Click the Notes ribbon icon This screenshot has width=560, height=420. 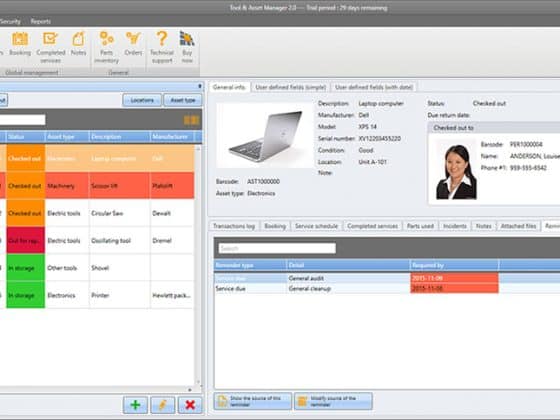click(x=78, y=44)
